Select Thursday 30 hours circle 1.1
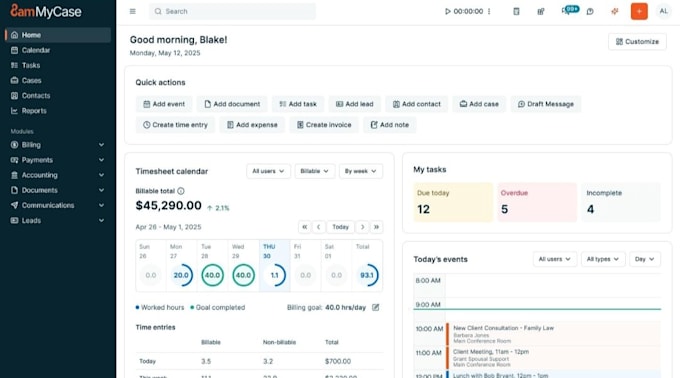This screenshot has height=378, width=680. pos(275,275)
